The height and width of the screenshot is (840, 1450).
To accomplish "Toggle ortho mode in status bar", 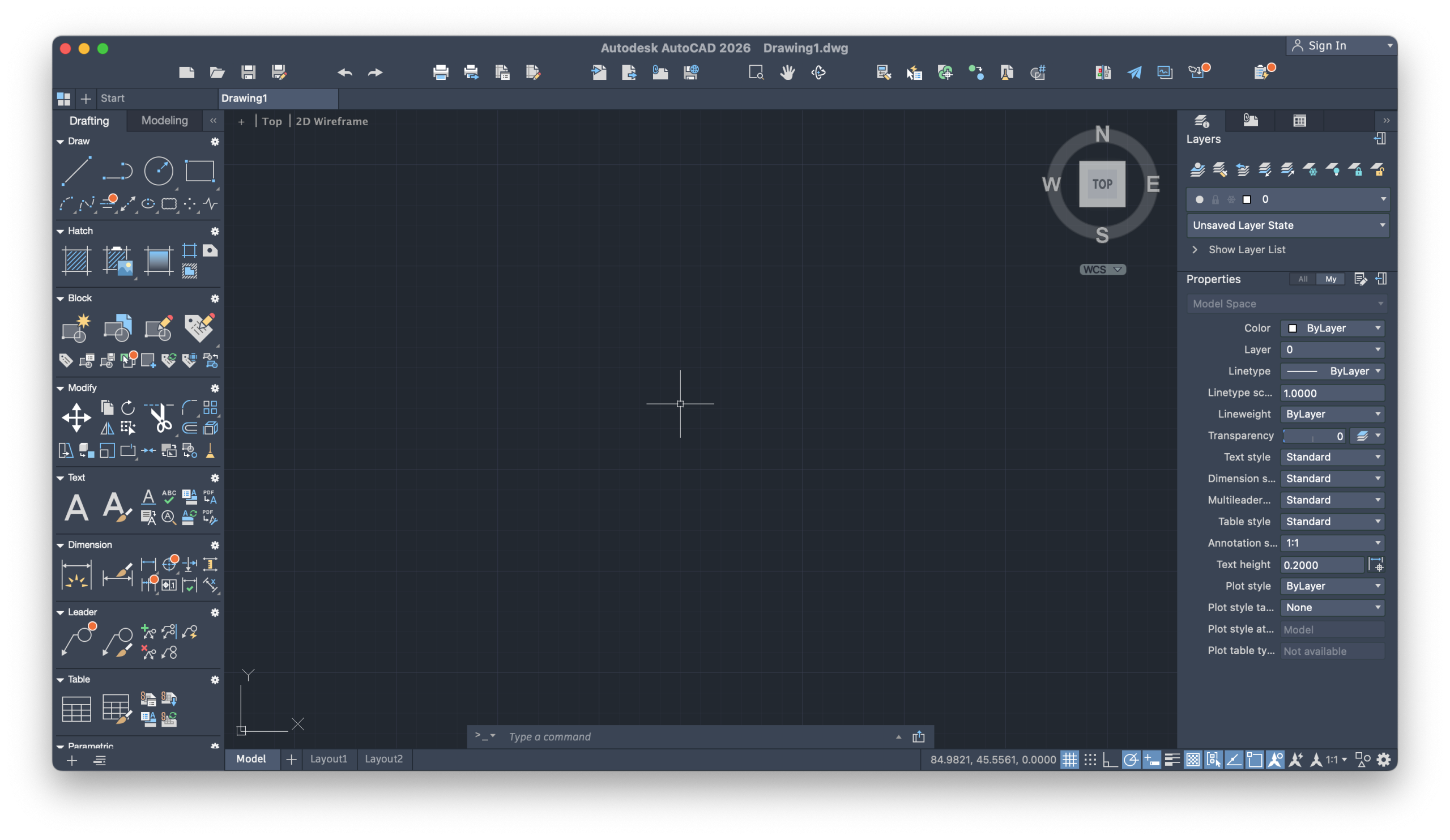I will [x=1110, y=760].
